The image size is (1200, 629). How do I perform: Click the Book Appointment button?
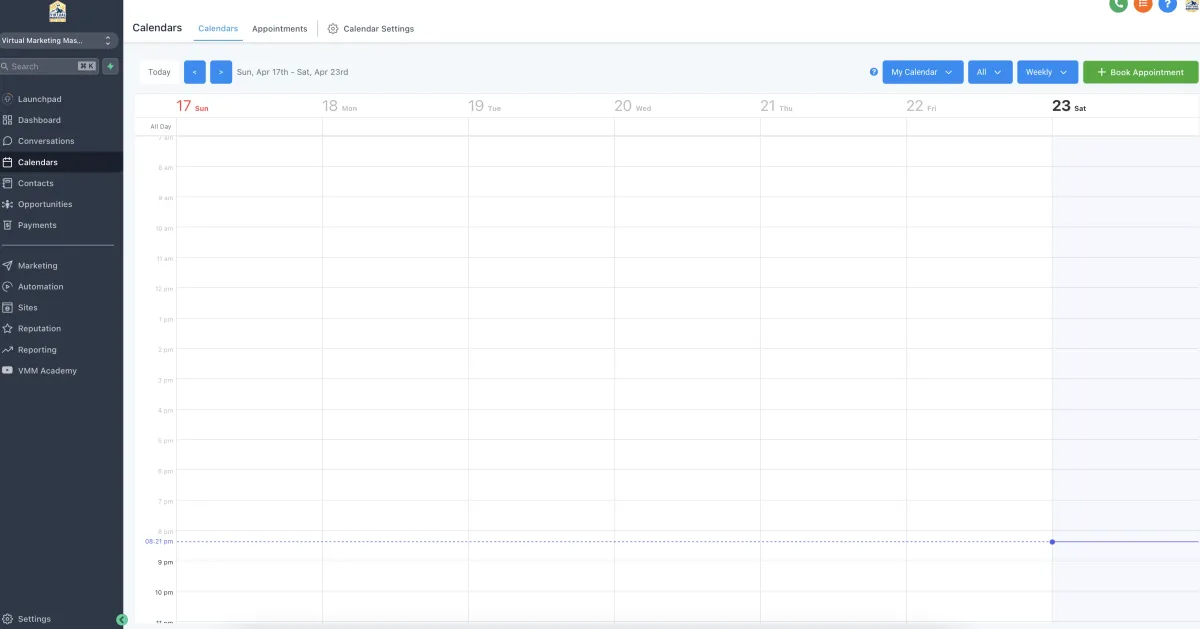click(1140, 72)
